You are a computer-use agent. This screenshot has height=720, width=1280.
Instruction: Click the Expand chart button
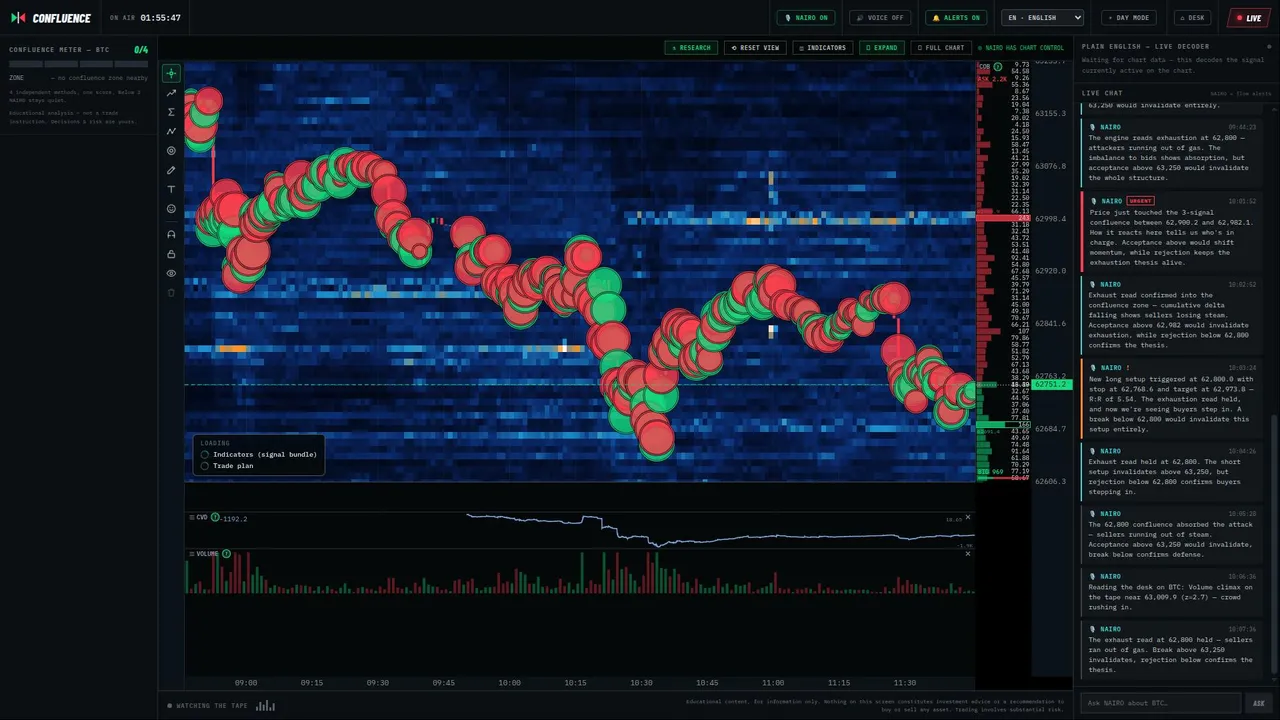pos(882,47)
